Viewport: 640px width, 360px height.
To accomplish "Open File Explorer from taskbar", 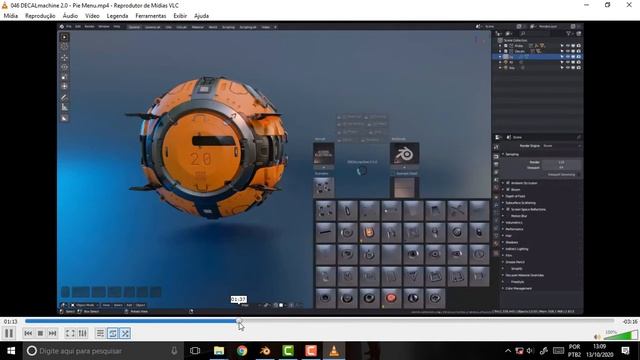I will point(219,351).
